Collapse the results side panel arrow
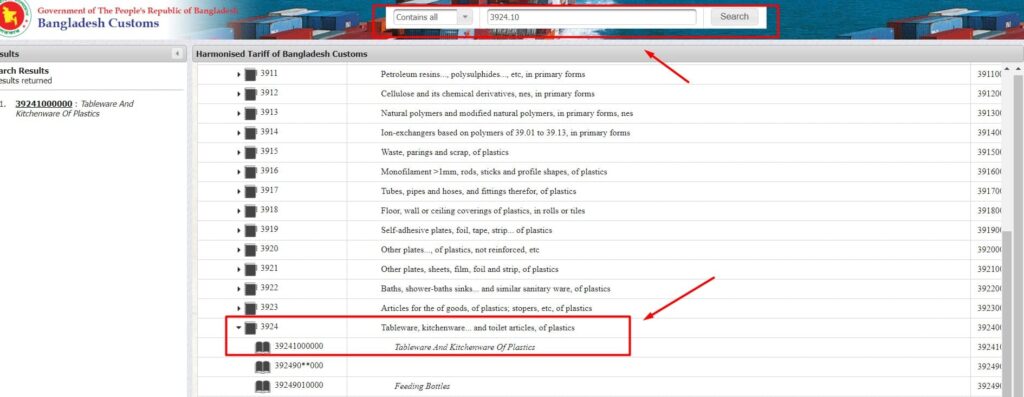The image size is (1024, 397). click(x=177, y=54)
